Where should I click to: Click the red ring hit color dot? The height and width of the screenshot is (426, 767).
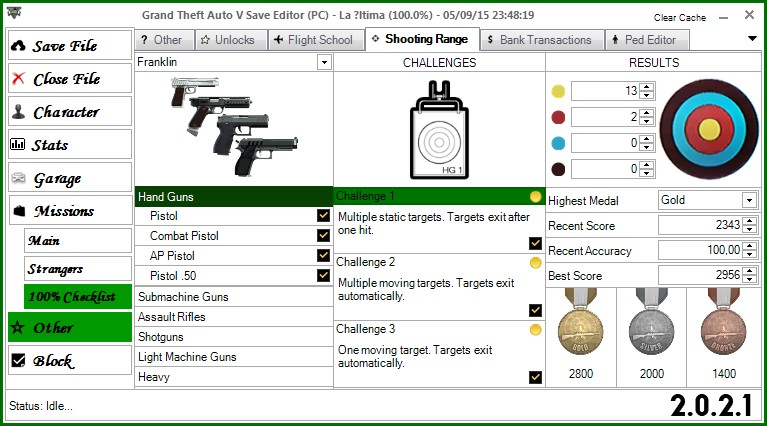(558, 117)
